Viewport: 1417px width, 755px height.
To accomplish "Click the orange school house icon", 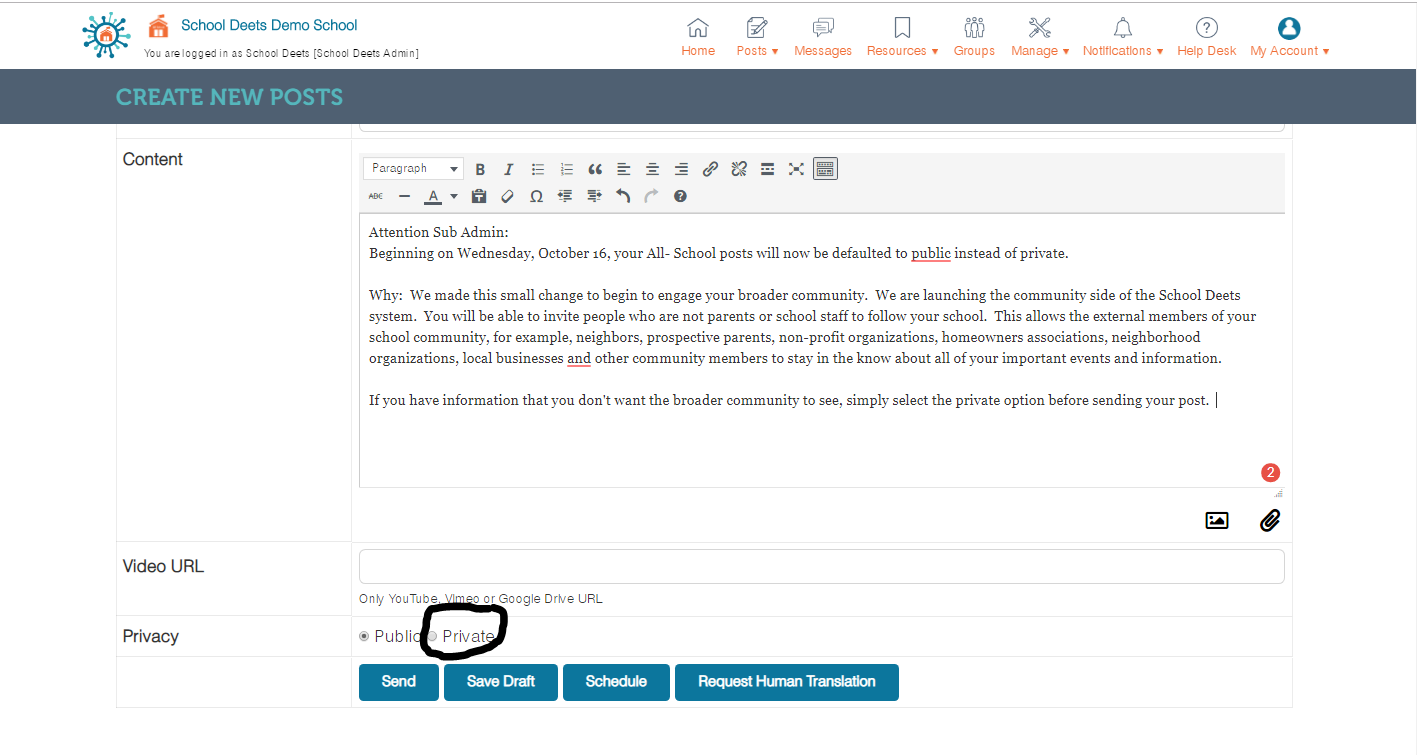I will [158, 26].
